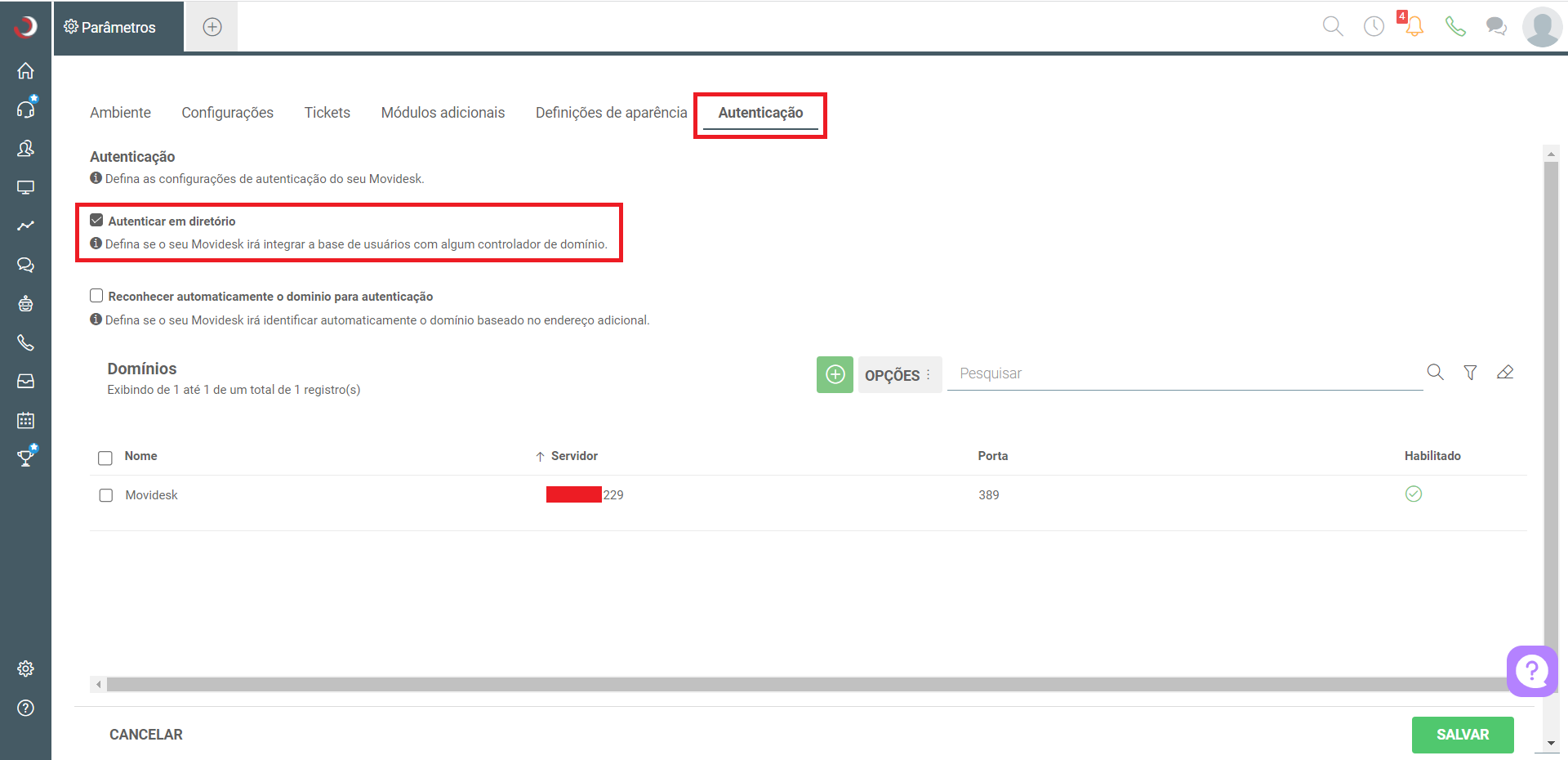
Task: Open the calendar icon in sidebar
Action: 25,420
